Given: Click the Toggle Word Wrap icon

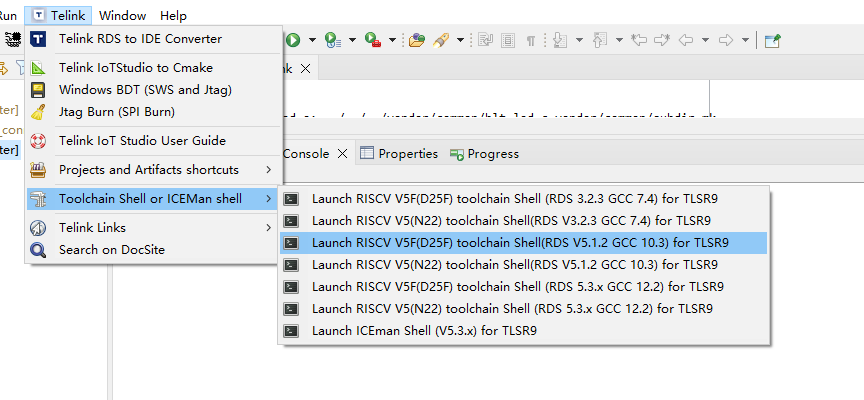Looking at the screenshot, I should (485, 40).
